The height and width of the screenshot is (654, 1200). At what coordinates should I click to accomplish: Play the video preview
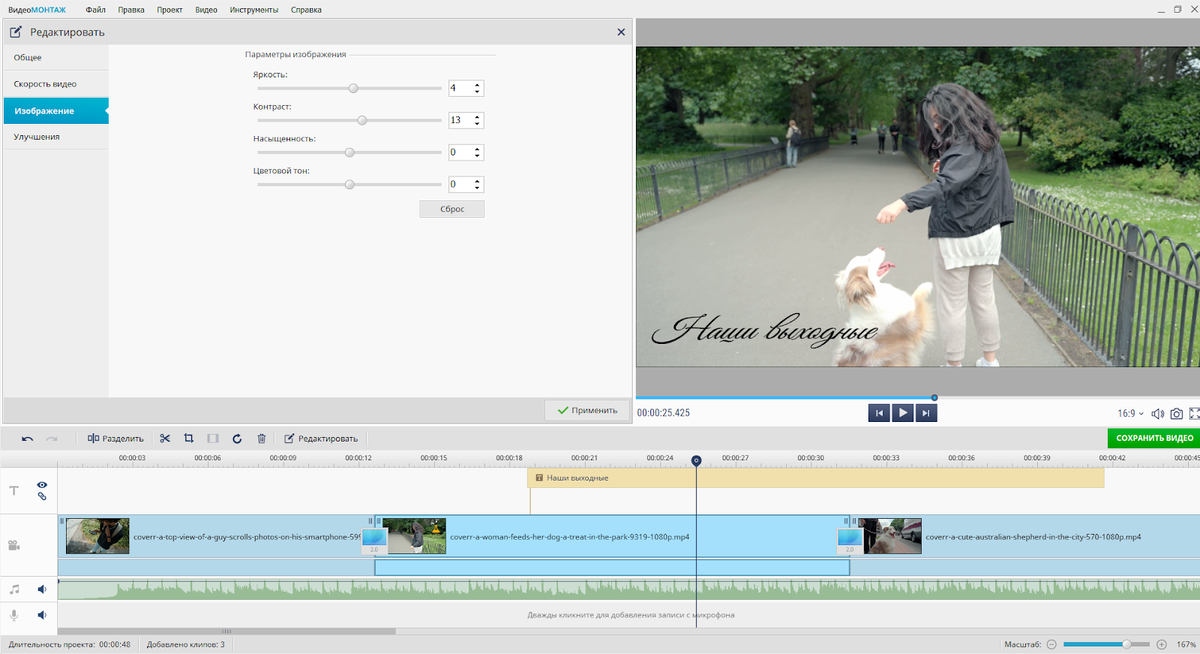902,412
